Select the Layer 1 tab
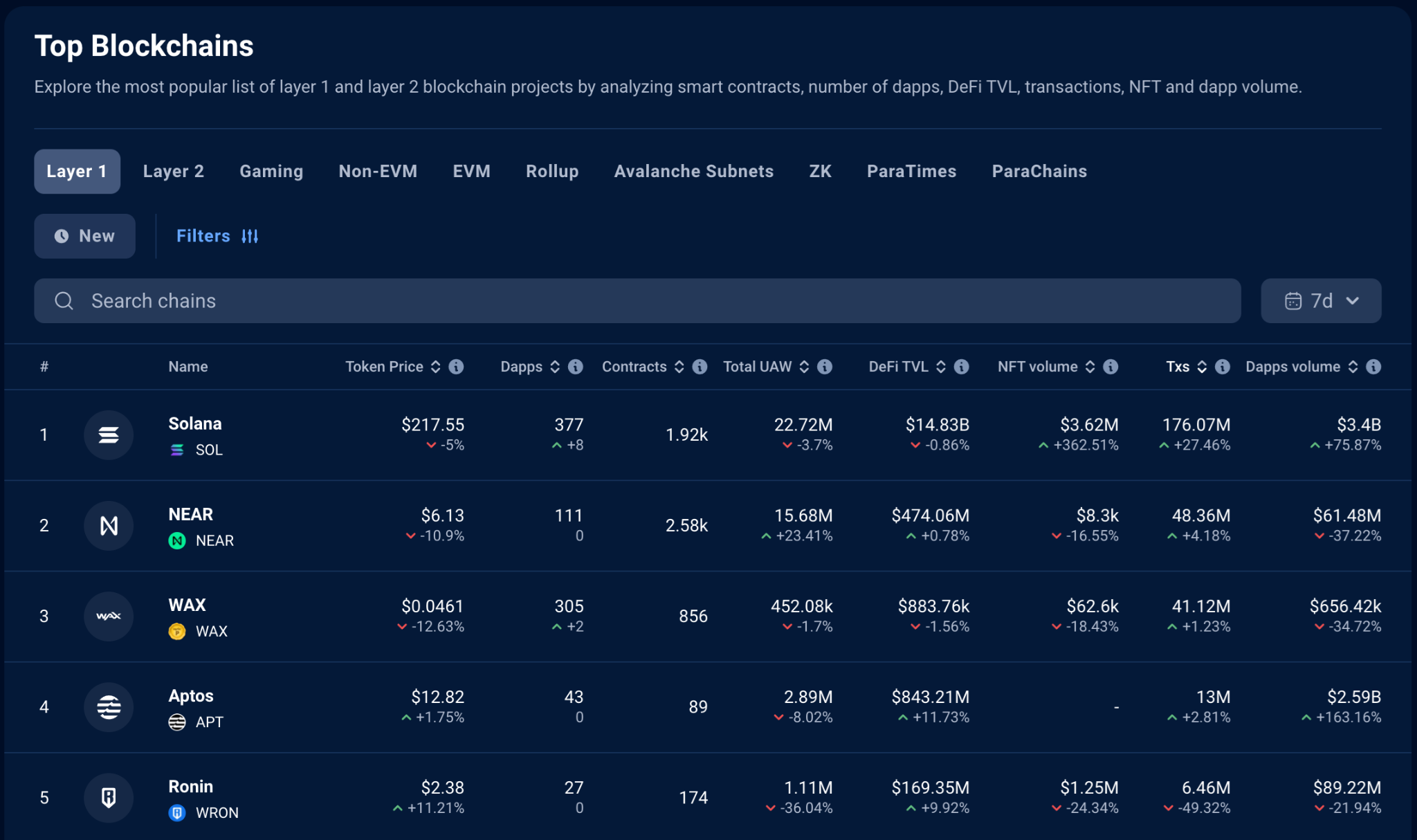The height and width of the screenshot is (840, 1417). click(77, 172)
